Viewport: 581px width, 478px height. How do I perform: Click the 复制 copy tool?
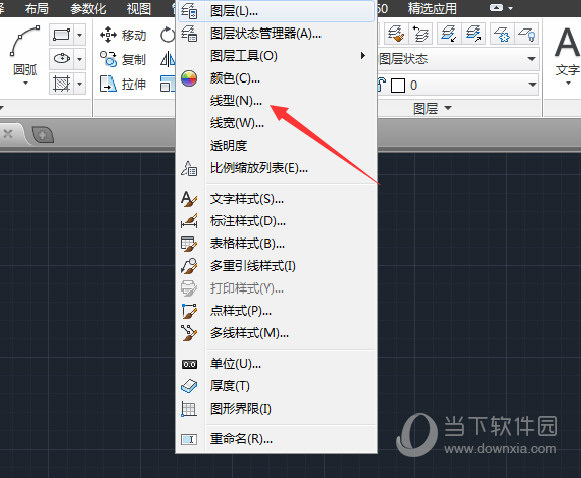pyautogui.click(x=123, y=59)
